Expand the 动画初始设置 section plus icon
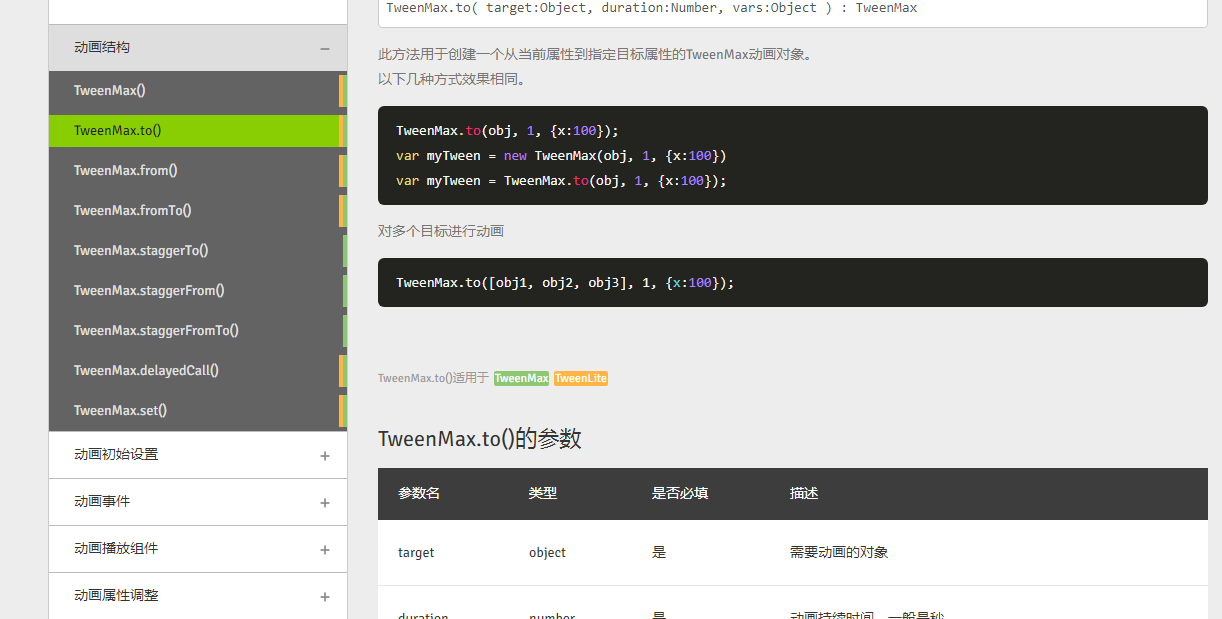The image size is (1222, 619). pos(325,456)
